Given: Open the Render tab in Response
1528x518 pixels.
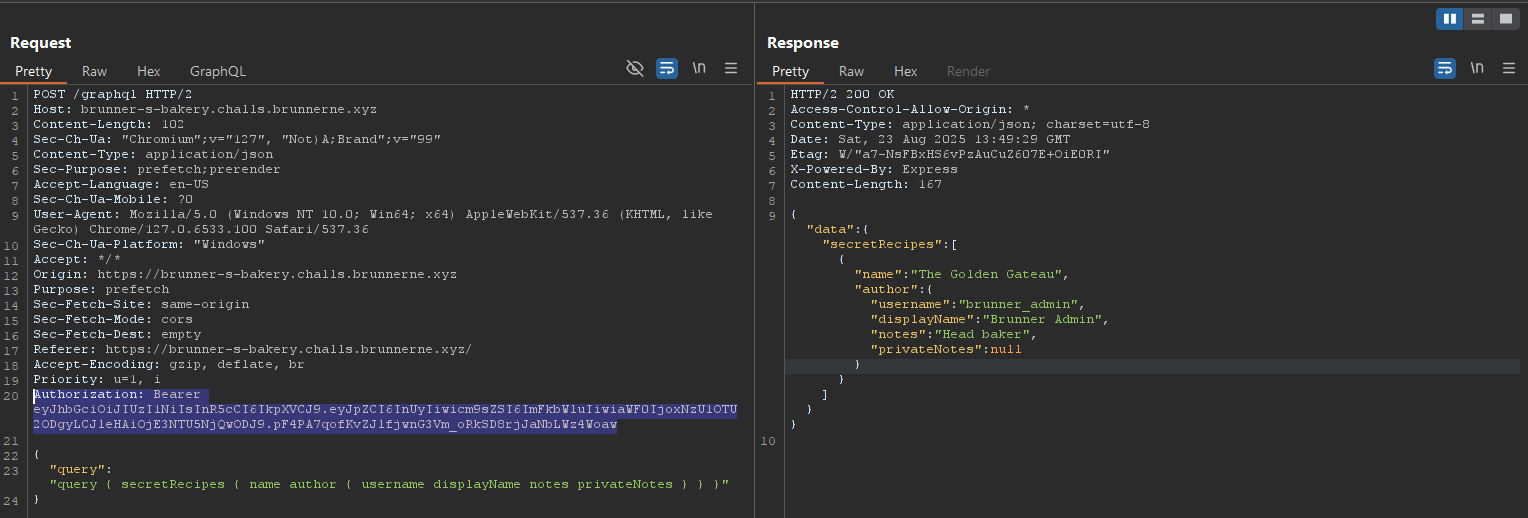Looking at the screenshot, I should pyautogui.click(x=968, y=71).
